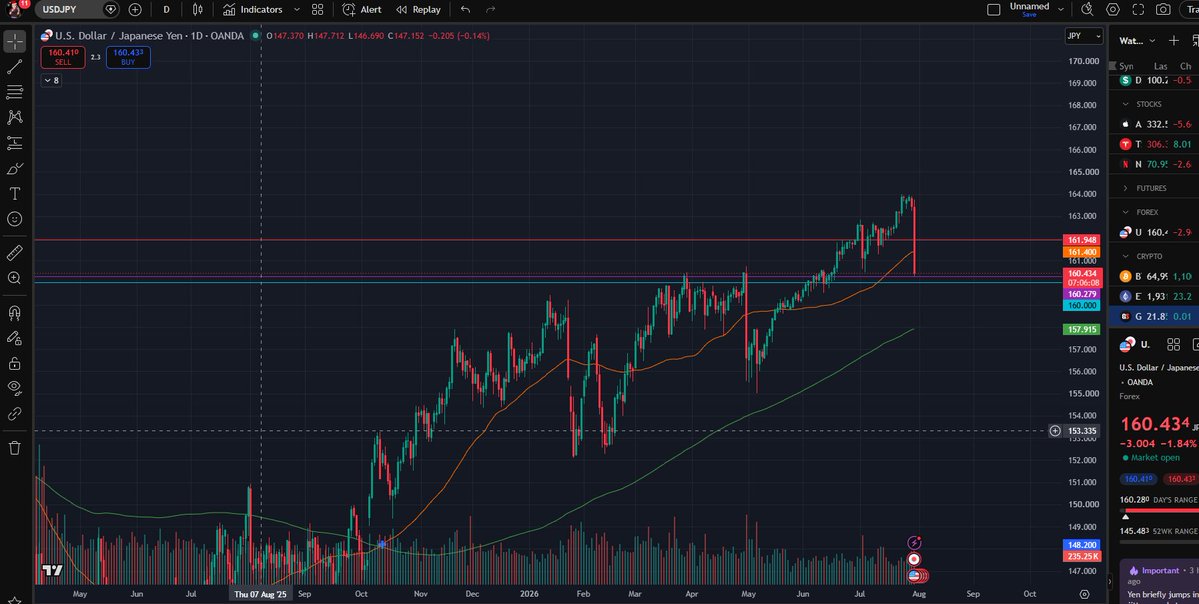This screenshot has height=604, width=1199.
Task: Collapse the STOCKS watchlist section
Action: (1126, 104)
